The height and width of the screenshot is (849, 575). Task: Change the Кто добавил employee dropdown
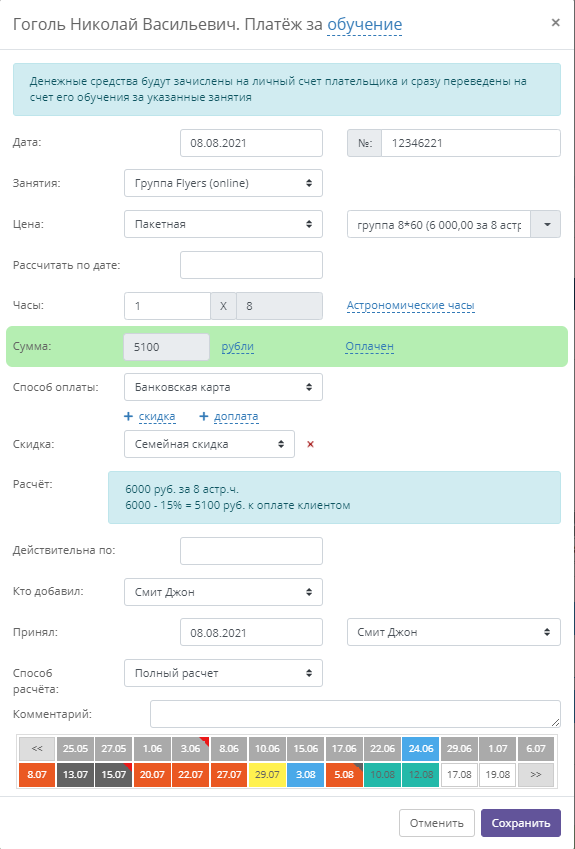click(223, 592)
